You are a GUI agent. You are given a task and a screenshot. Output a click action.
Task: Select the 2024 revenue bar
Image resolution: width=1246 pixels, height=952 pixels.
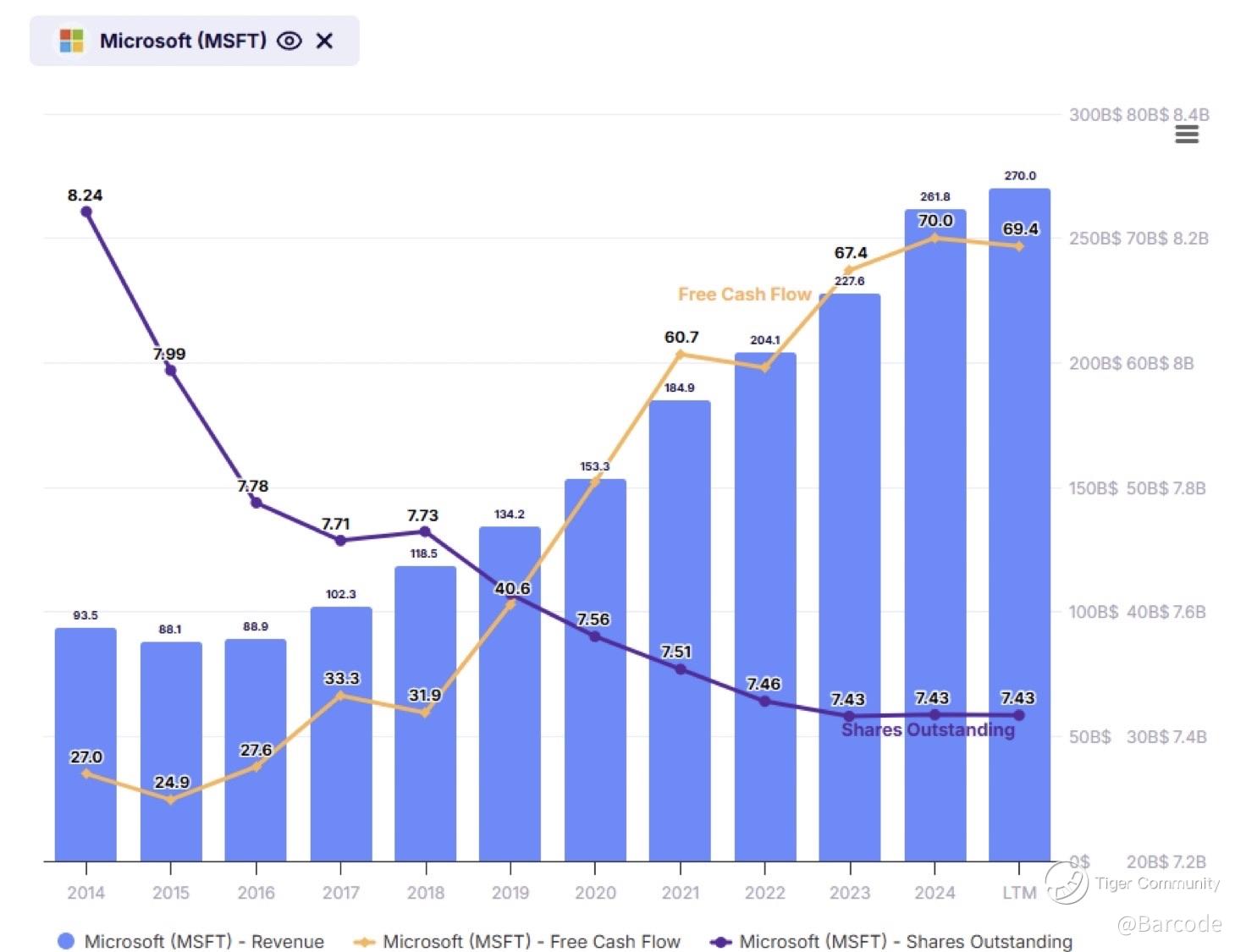pos(934,535)
